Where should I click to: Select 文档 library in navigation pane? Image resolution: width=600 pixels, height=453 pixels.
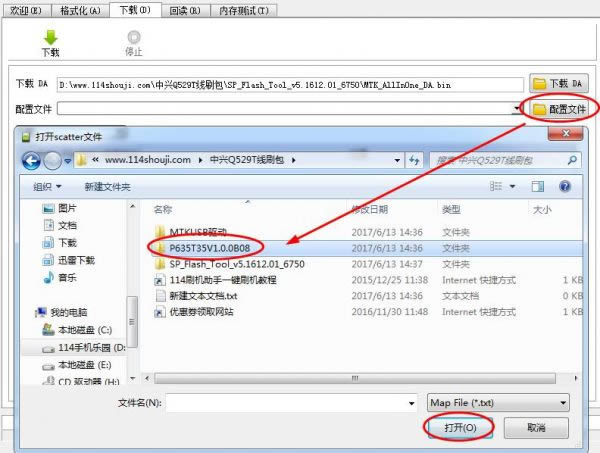pyautogui.click(x=60, y=225)
